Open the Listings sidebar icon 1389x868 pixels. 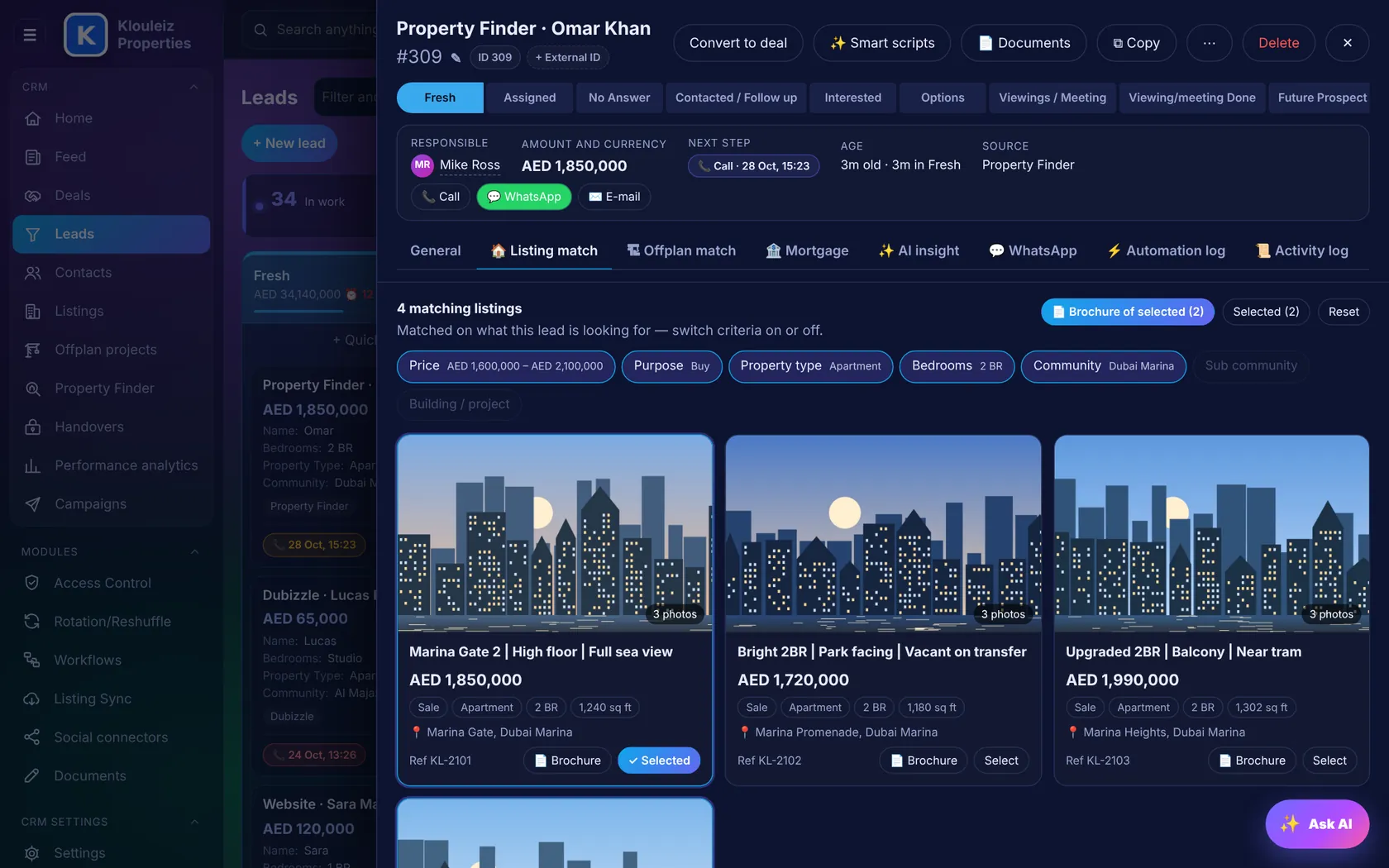point(33,312)
